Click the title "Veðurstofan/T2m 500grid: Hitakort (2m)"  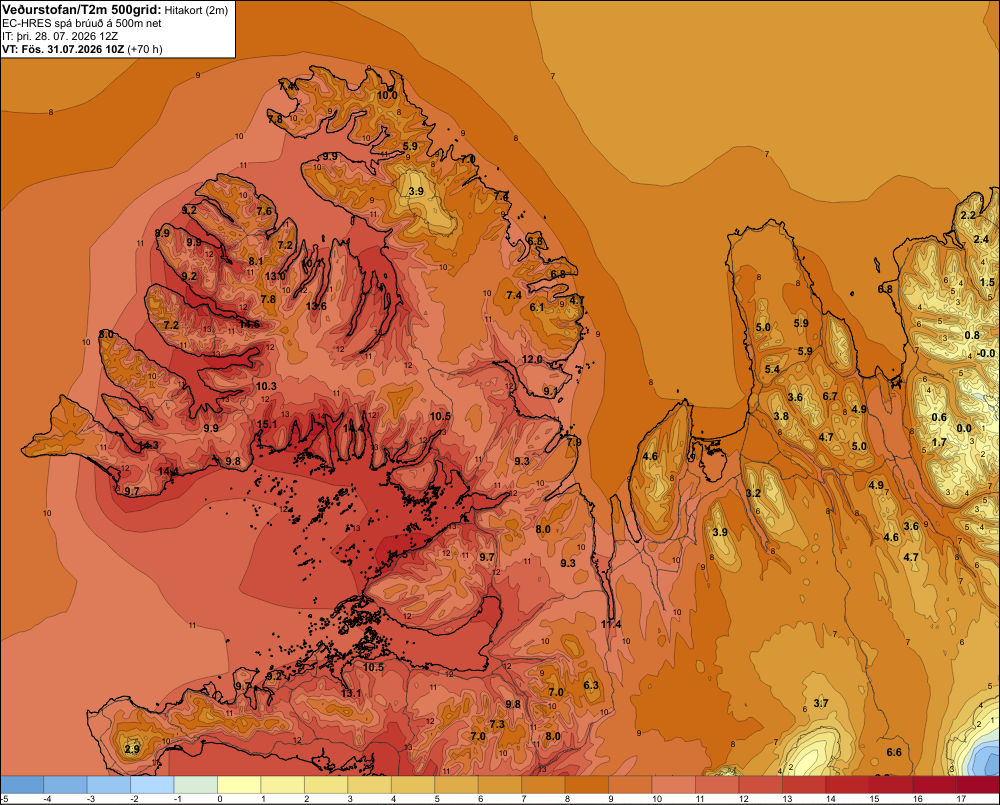click(x=115, y=10)
